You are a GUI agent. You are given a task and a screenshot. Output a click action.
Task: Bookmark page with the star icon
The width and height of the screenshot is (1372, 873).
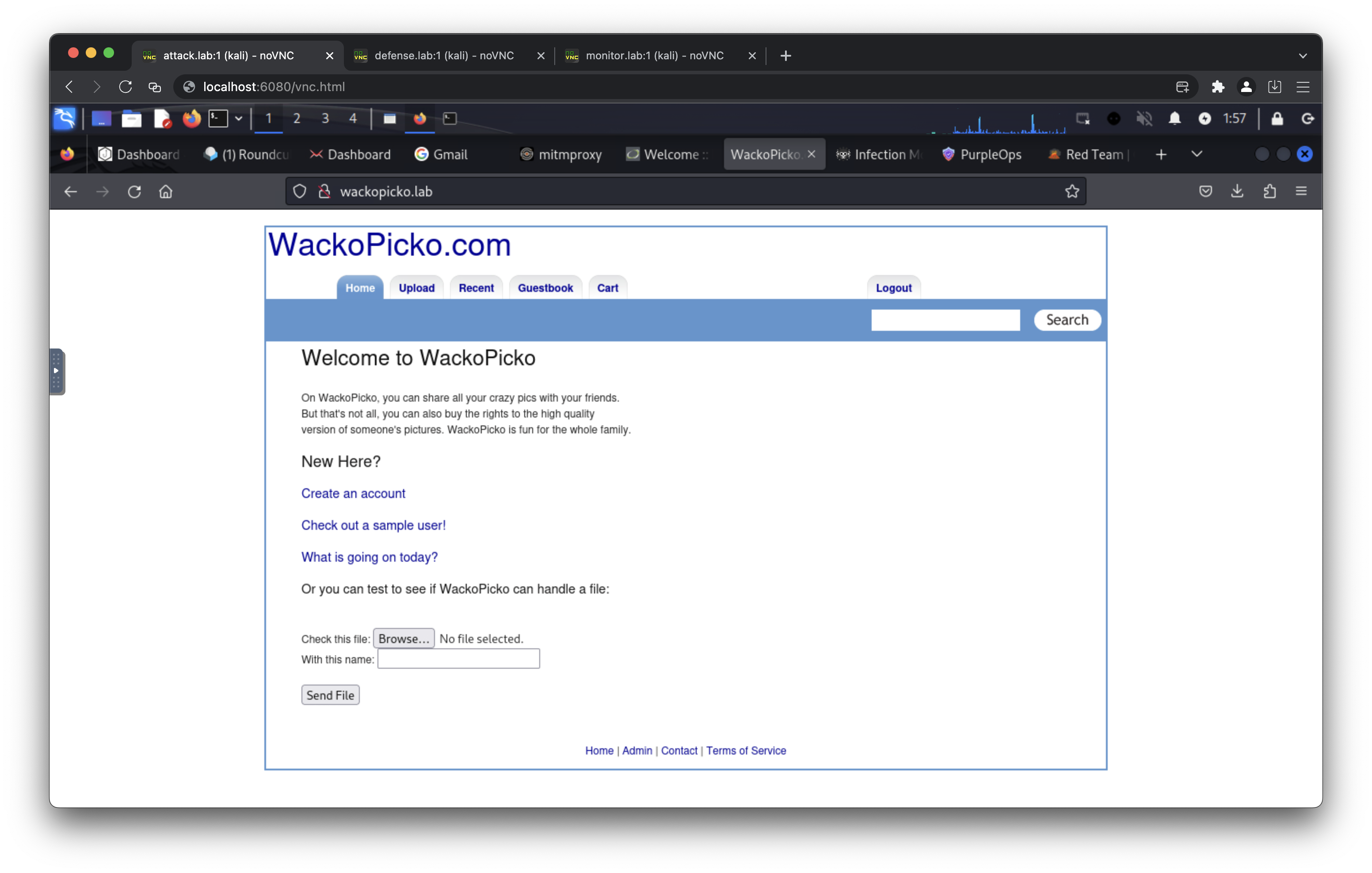coord(1072,191)
